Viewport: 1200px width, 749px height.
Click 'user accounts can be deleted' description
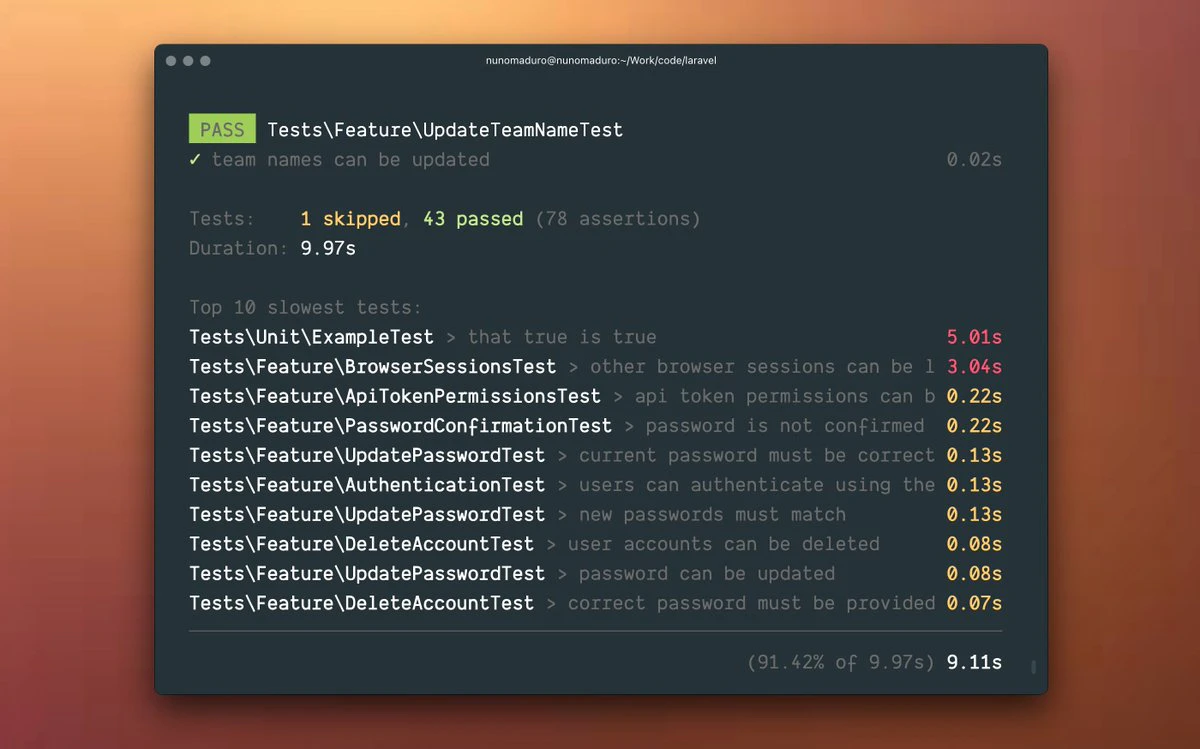tap(724, 544)
